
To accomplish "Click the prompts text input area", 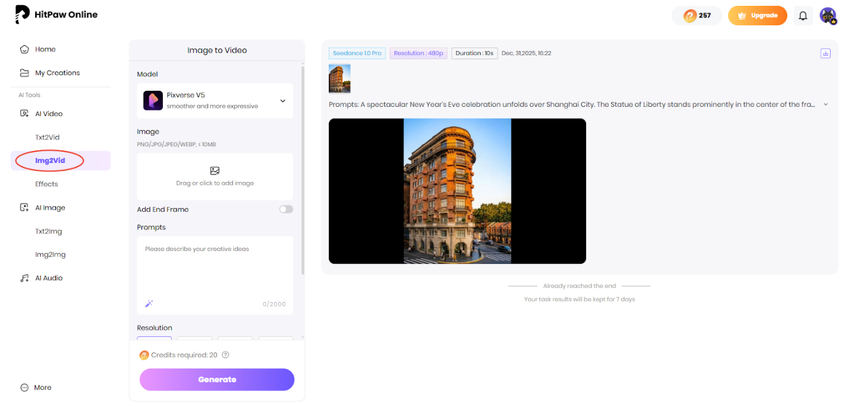I will (215, 270).
